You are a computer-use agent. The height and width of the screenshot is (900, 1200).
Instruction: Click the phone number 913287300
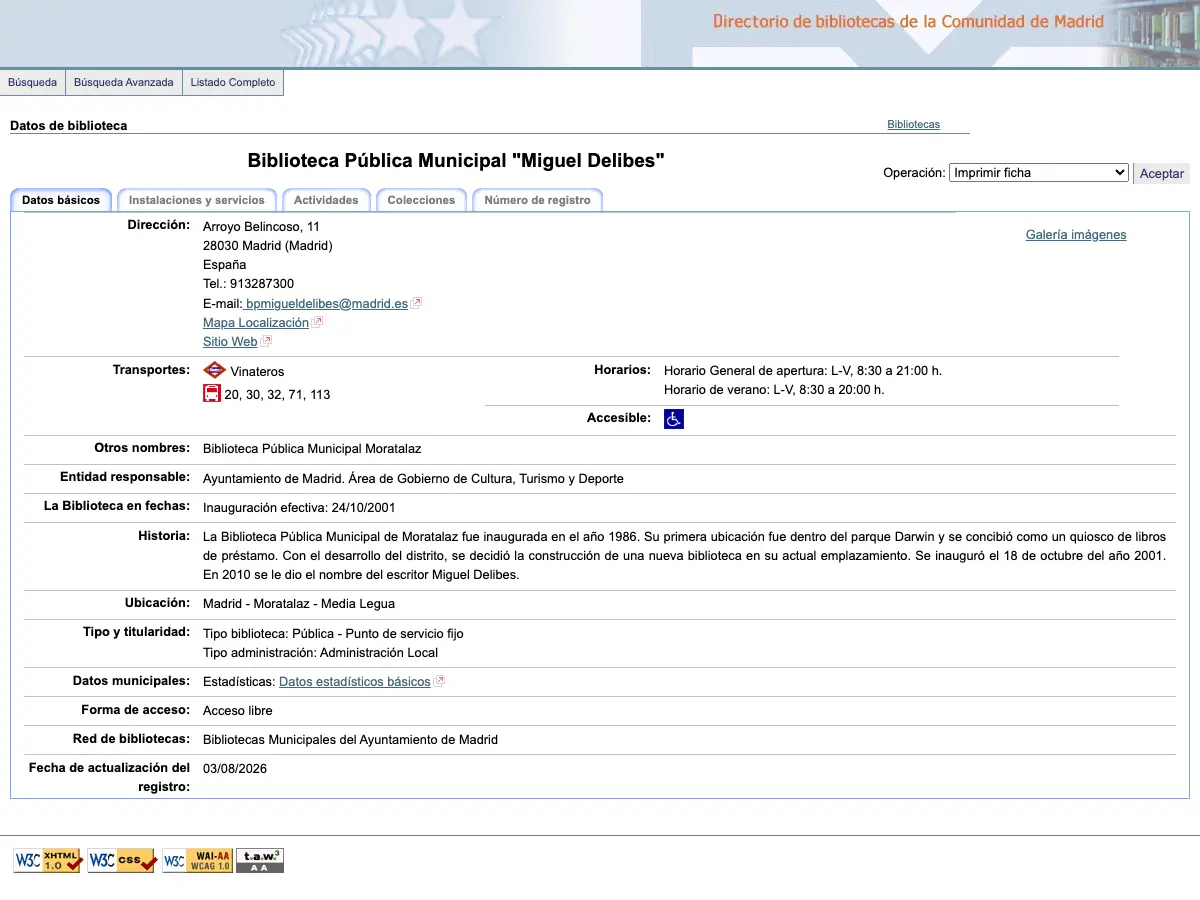(x=262, y=284)
